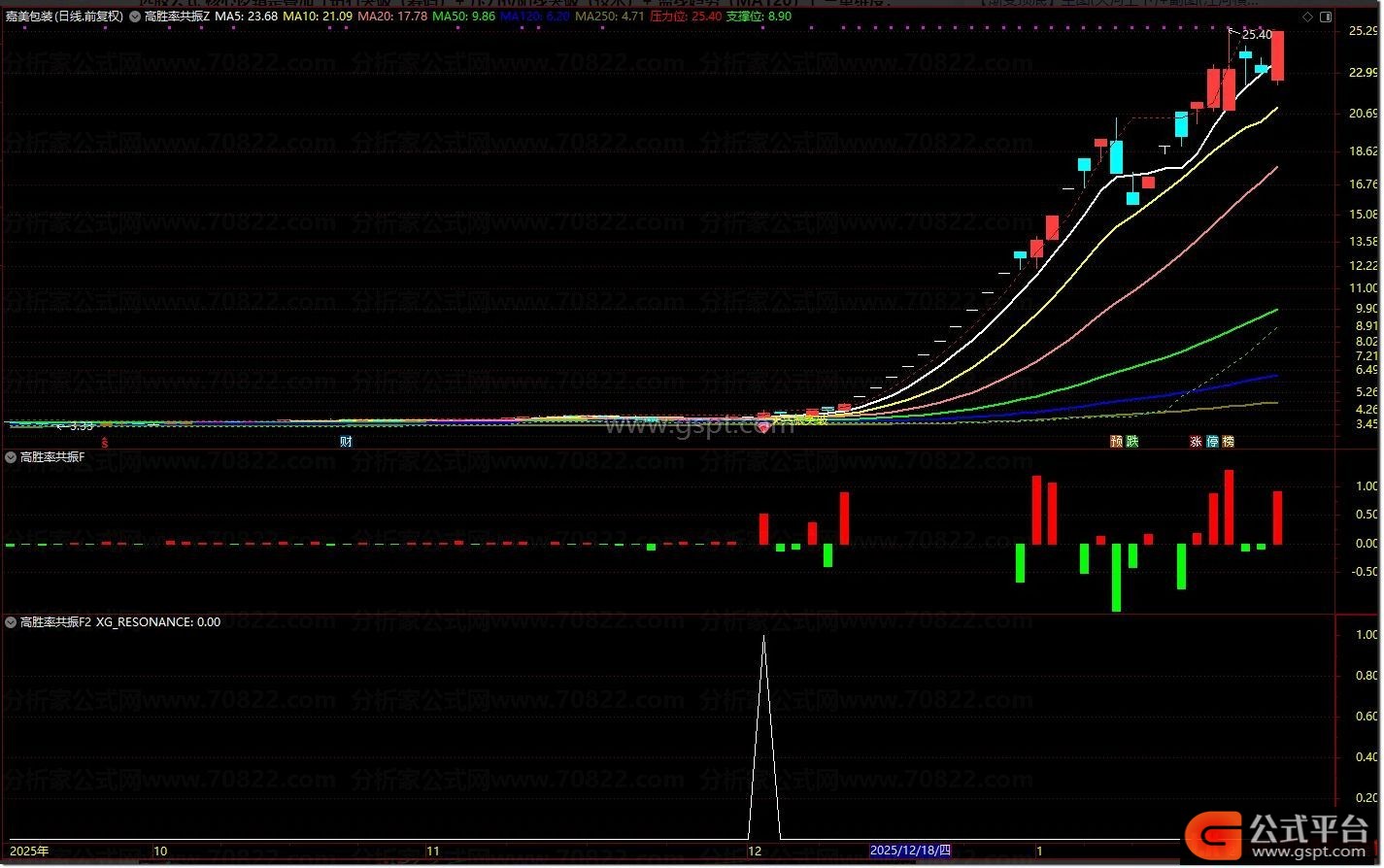Click the 停 marker icon

coord(1212,442)
